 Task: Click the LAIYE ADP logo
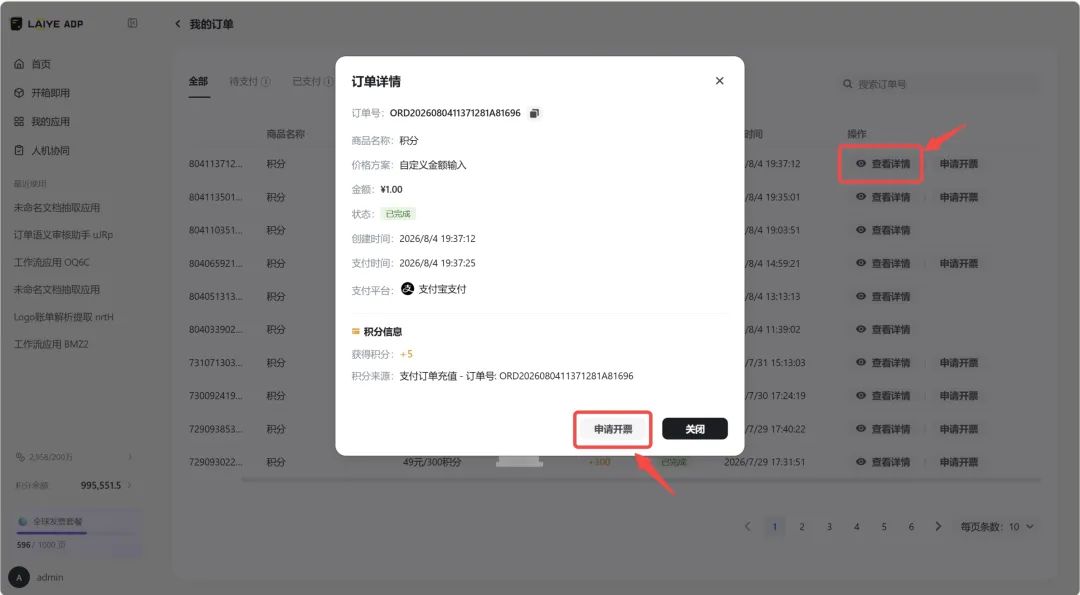coord(47,23)
